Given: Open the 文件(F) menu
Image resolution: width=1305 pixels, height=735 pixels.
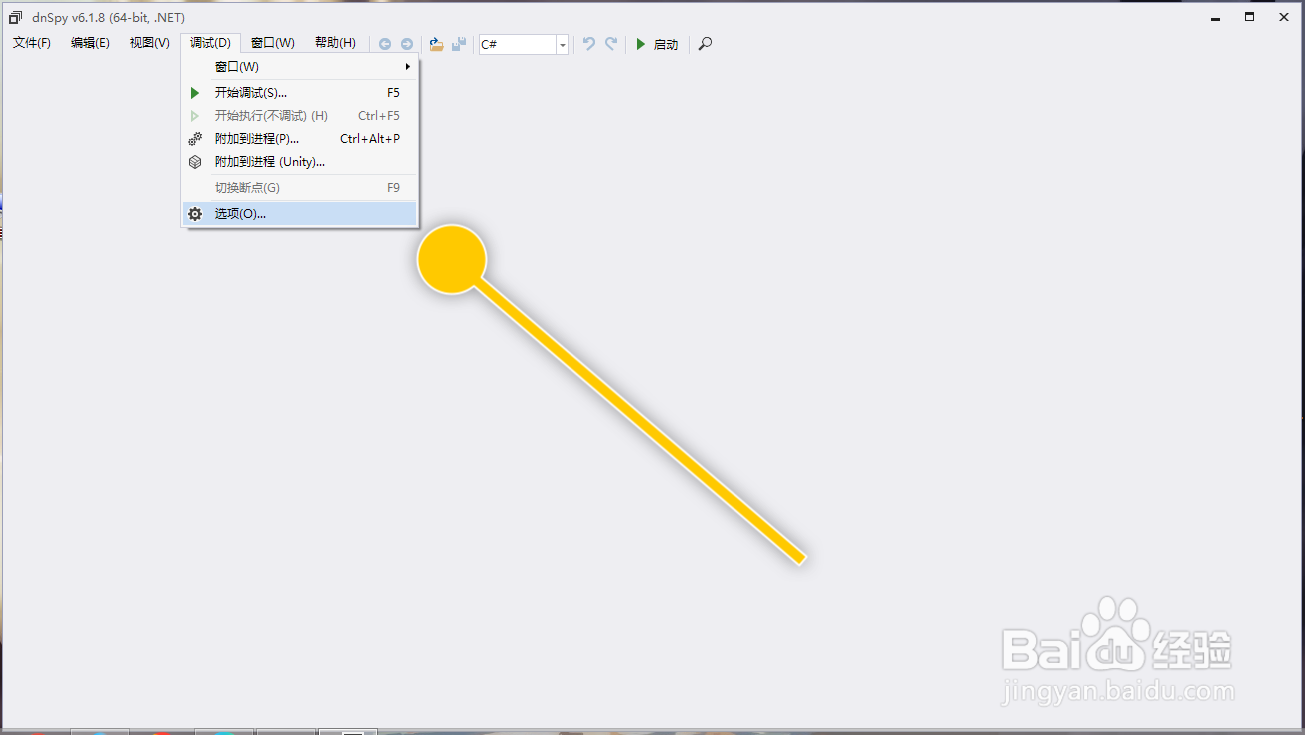Looking at the screenshot, I should pos(32,43).
